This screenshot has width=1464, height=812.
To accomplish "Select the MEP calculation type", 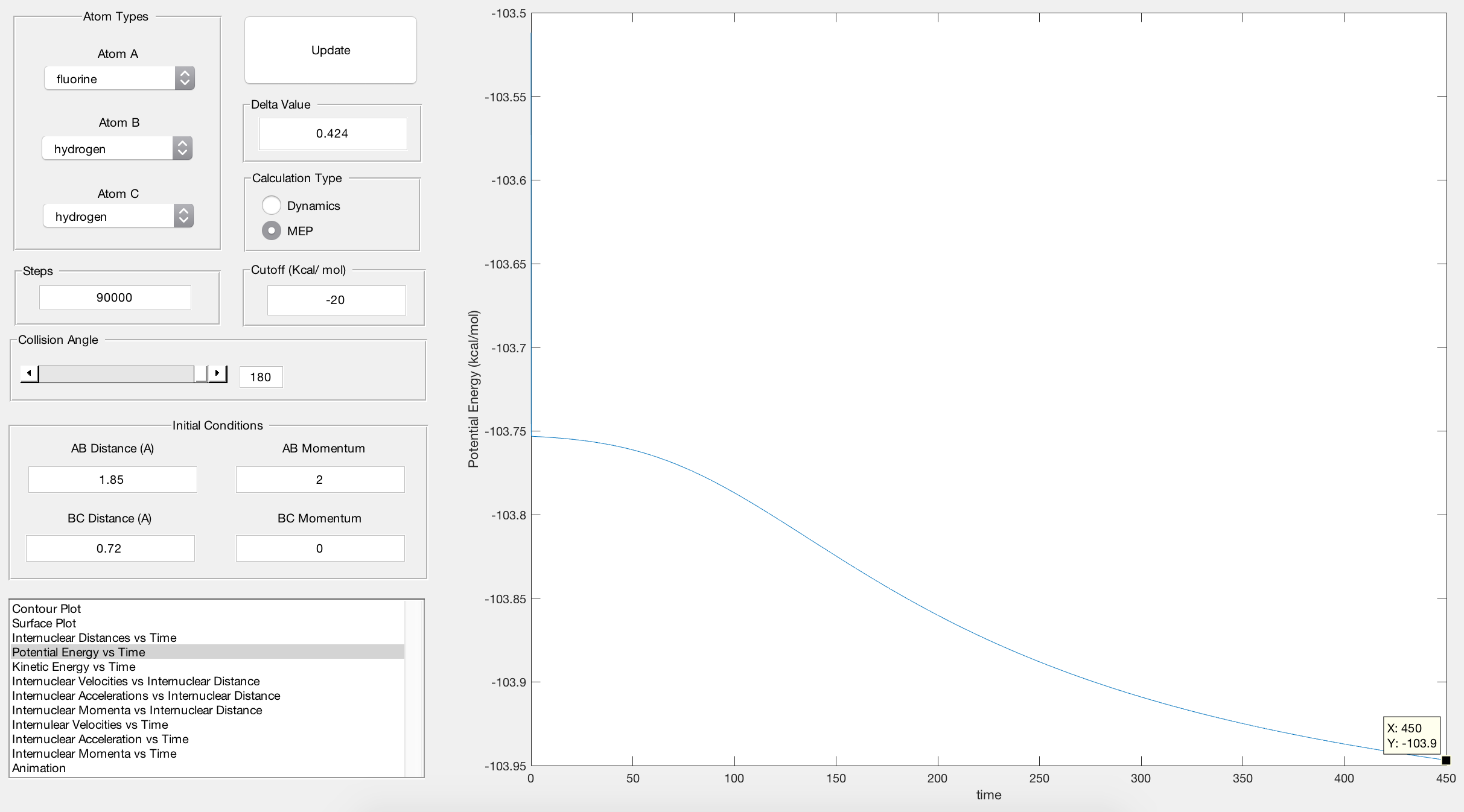I will (x=272, y=231).
